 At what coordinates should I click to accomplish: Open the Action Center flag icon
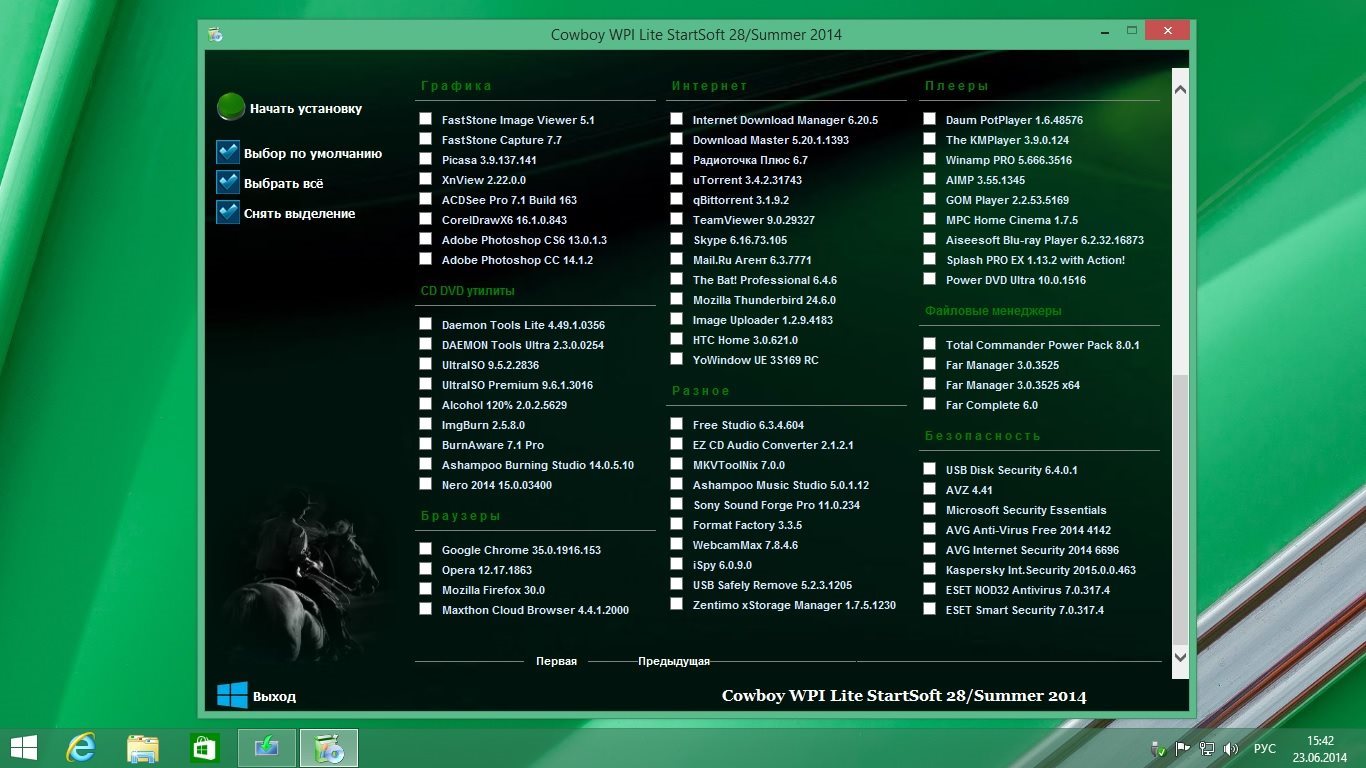pos(1183,748)
